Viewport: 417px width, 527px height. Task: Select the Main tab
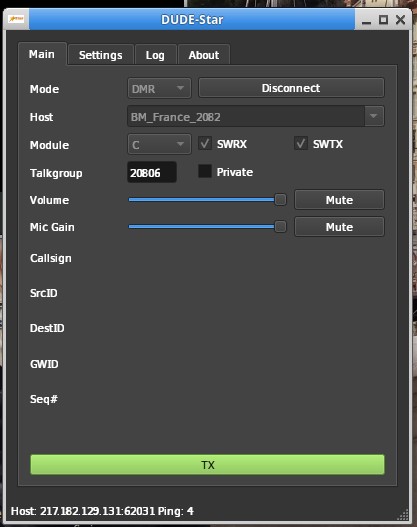(x=42, y=54)
